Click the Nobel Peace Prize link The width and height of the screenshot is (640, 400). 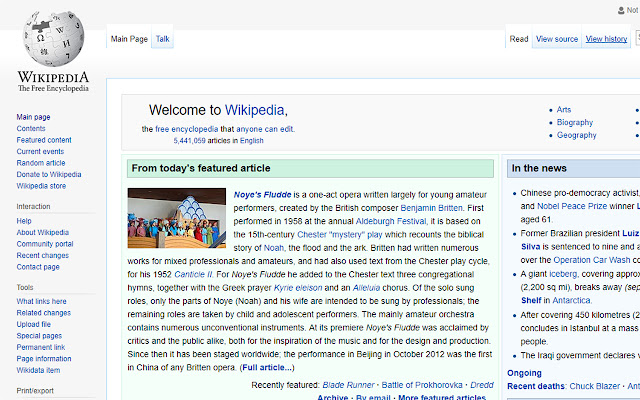click(x=572, y=206)
